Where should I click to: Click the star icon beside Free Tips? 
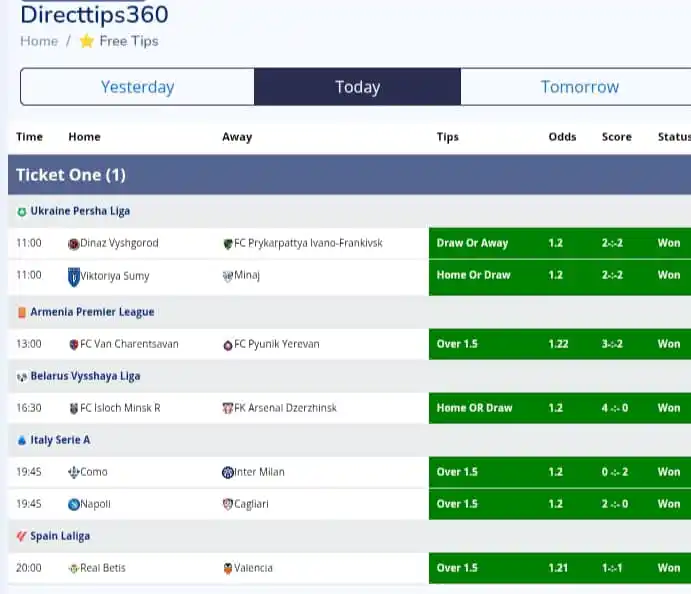coord(87,41)
